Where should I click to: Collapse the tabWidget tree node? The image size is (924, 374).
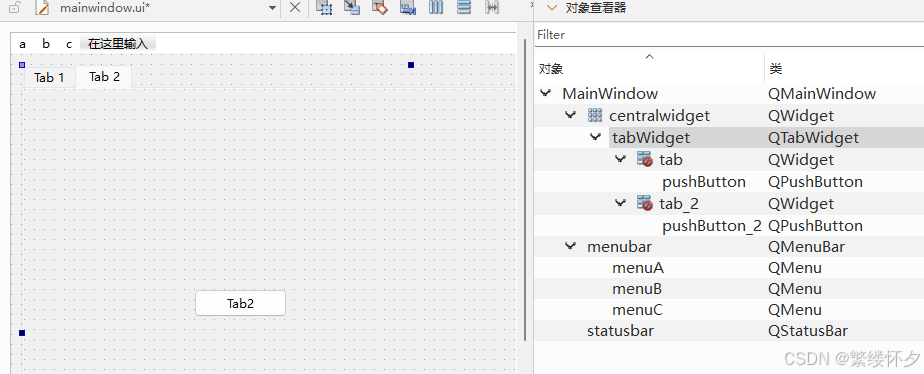[x=595, y=137]
